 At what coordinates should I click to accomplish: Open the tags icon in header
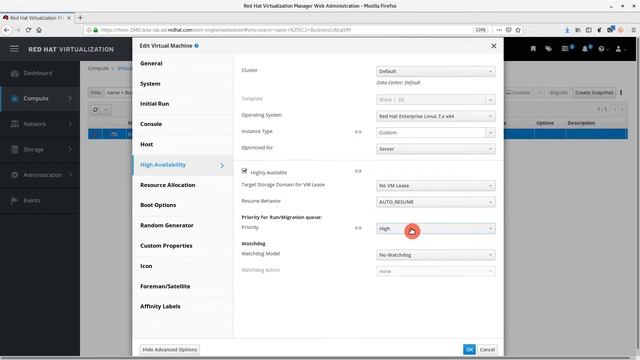pyautogui.click(x=549, y=49)
